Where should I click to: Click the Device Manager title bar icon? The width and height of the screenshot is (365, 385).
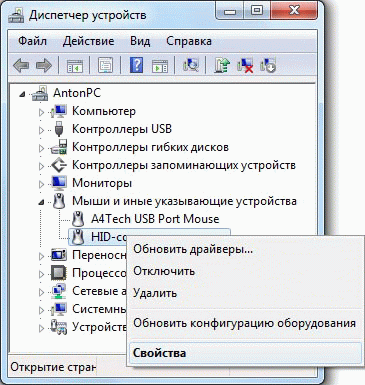click(16, 15)
